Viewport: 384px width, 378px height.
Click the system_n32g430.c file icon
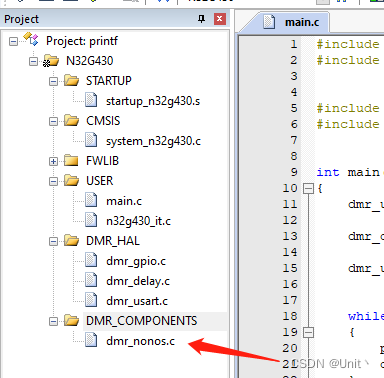(91, 140)
